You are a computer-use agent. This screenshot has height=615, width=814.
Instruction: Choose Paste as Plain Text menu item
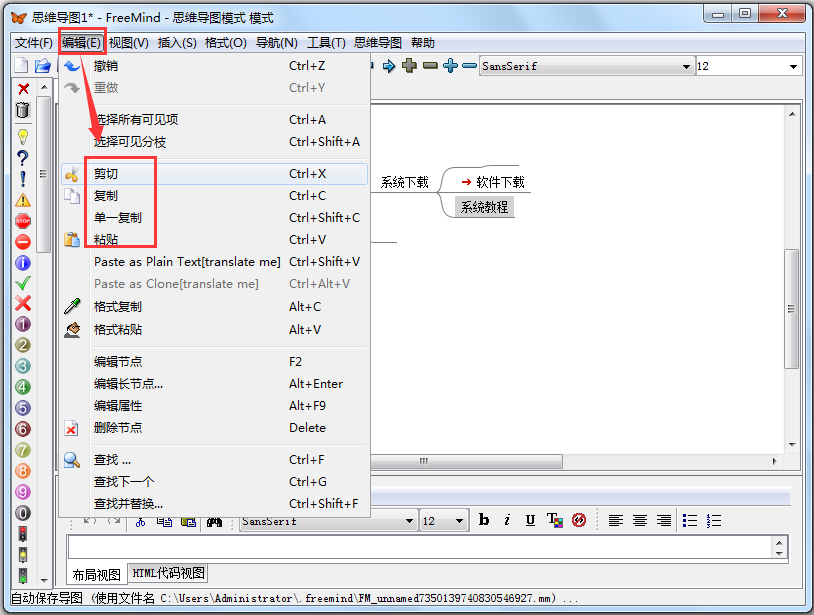tap(214, 262)
